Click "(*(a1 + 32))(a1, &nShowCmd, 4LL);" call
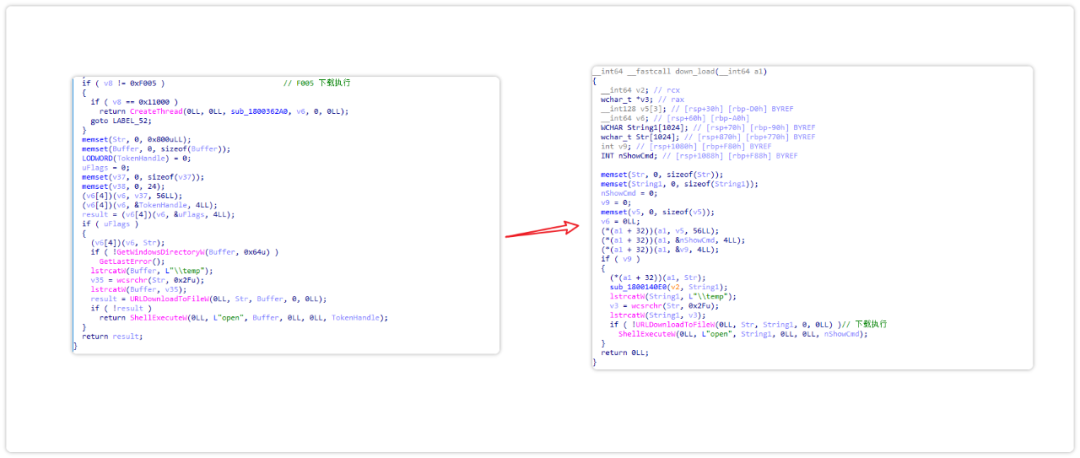The height and width of the screenshot is (458, 1080). [672, 240]
